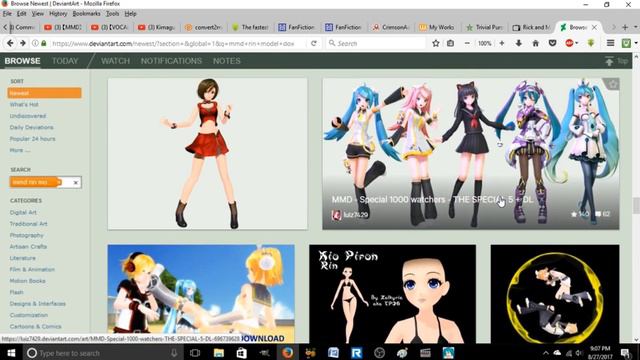Open Task View on the taskbar

195,353
